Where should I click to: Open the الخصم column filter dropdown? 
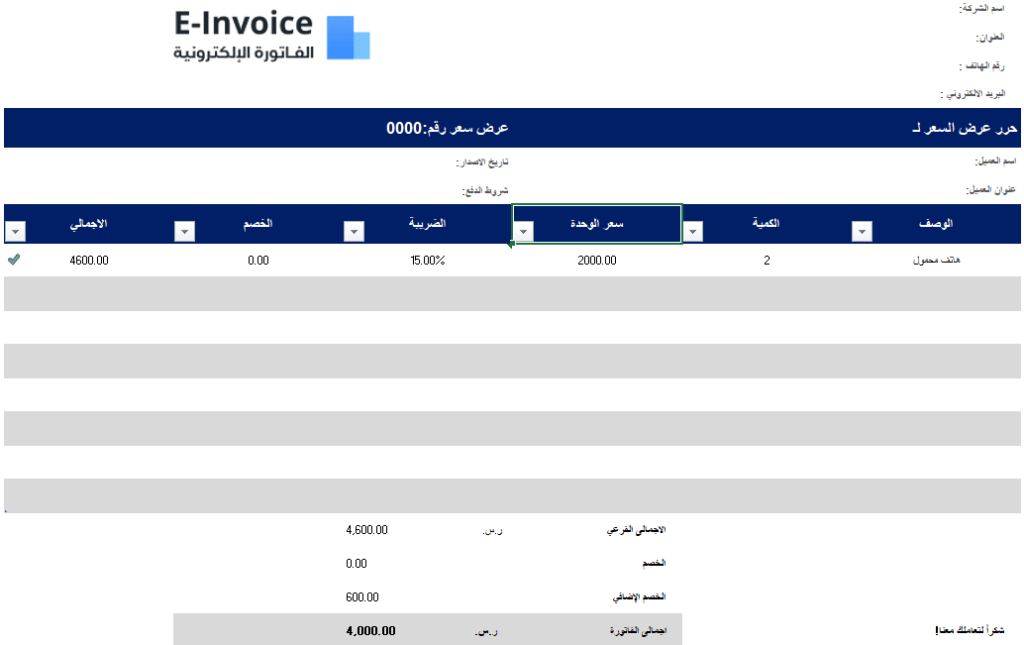tap(184, 232)
